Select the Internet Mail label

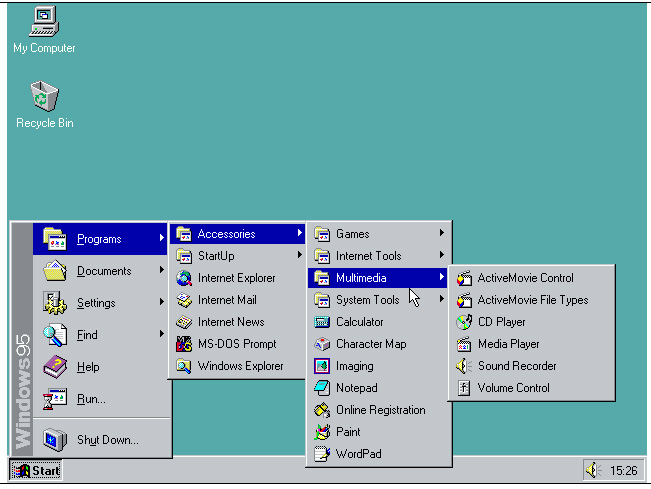pos(227,300)
